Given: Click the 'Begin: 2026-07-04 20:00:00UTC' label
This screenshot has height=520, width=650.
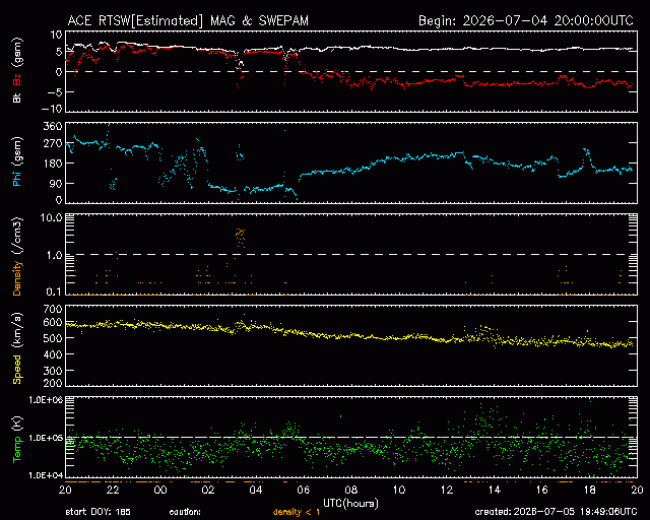Looking at the screenshot, I should tap(526, 21).
